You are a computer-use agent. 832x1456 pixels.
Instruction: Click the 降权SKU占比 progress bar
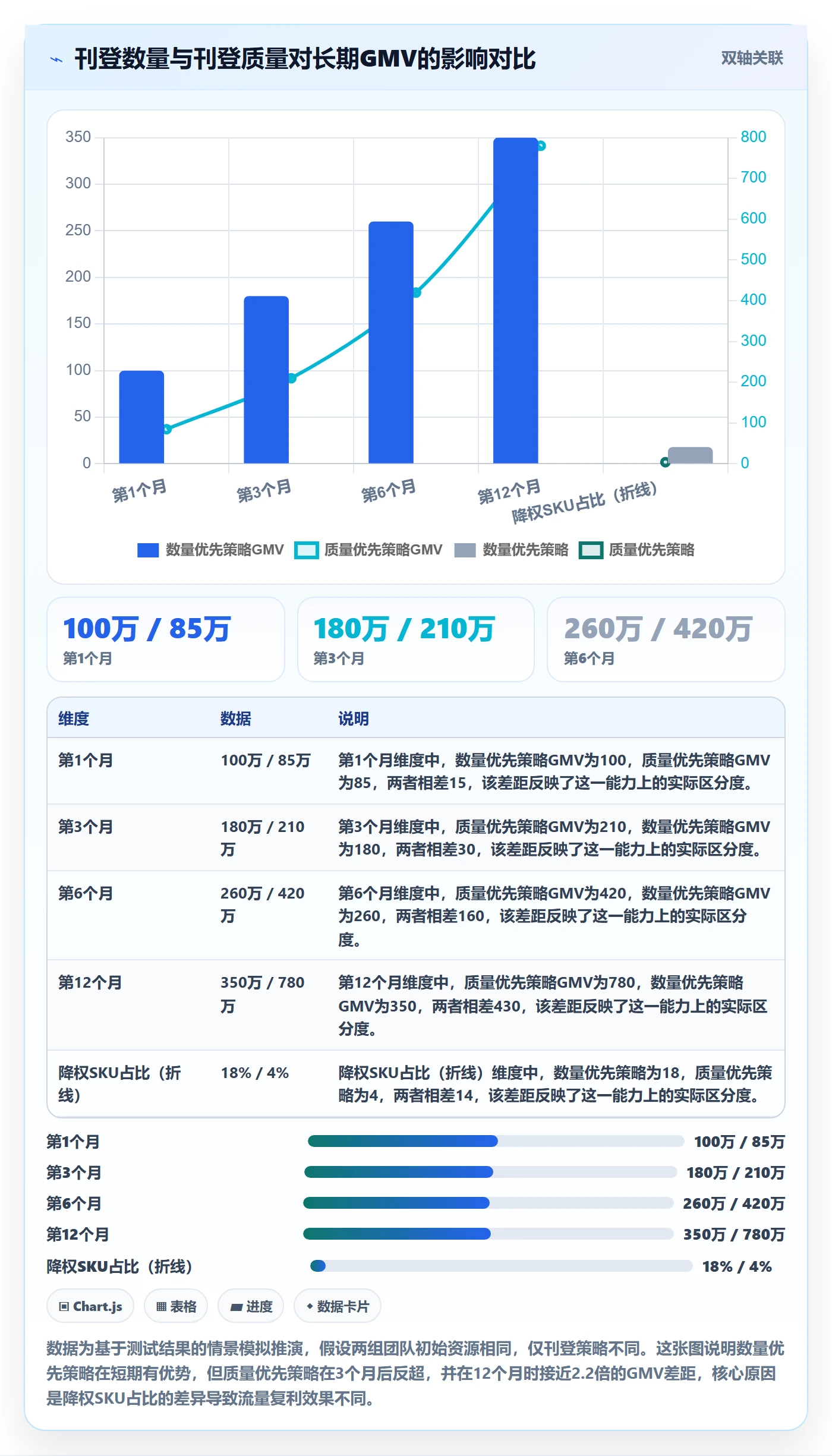[x=502, y=1266]
